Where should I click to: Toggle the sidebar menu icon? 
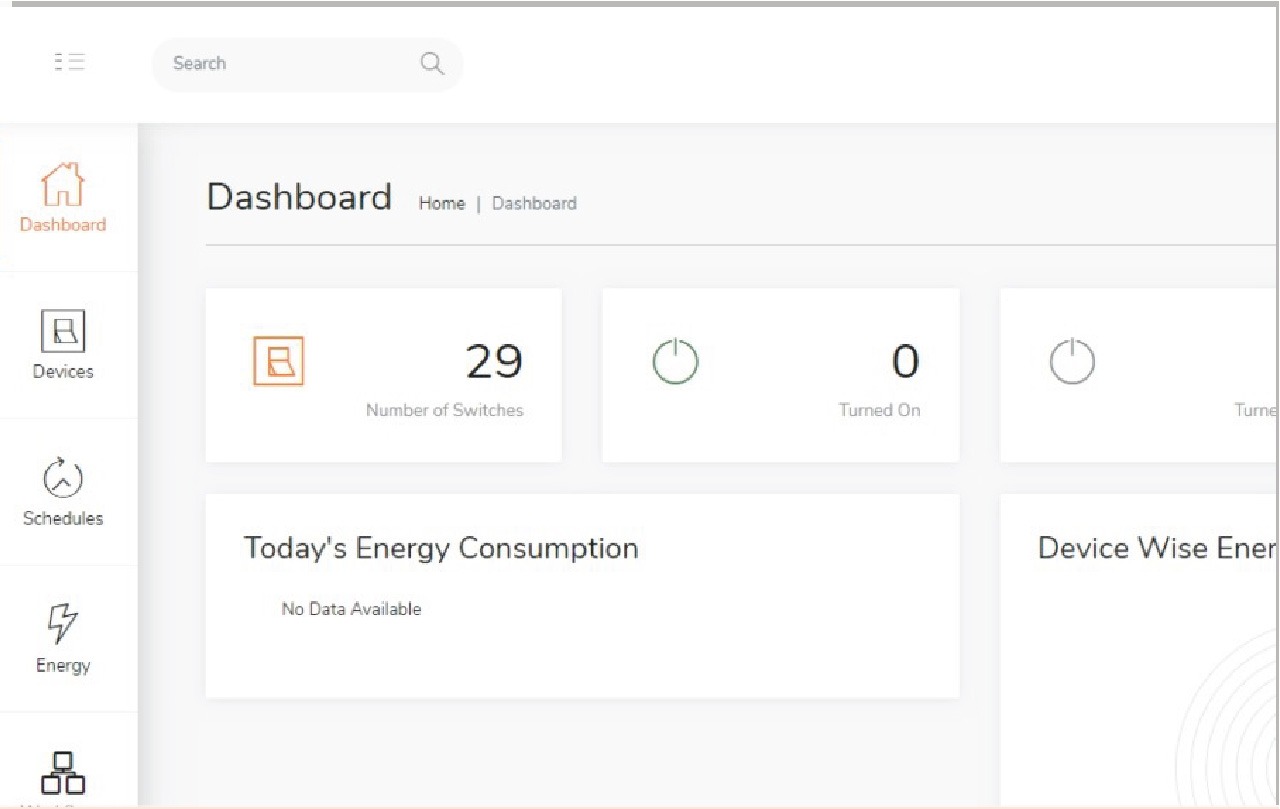coord(69,63)
